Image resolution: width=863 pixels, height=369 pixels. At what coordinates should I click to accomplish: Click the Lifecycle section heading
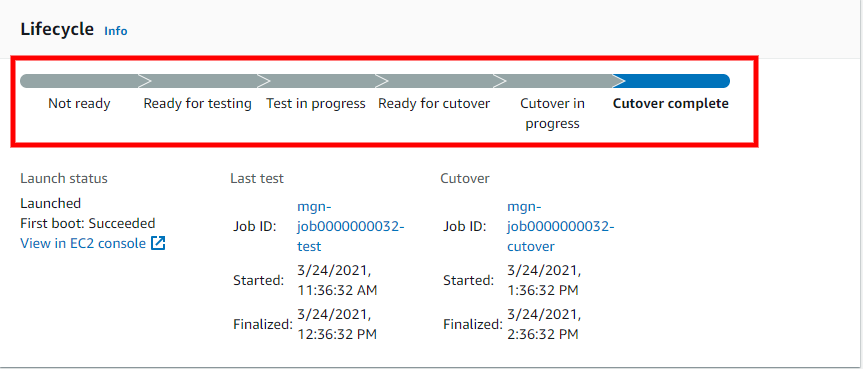pos(57,29)
